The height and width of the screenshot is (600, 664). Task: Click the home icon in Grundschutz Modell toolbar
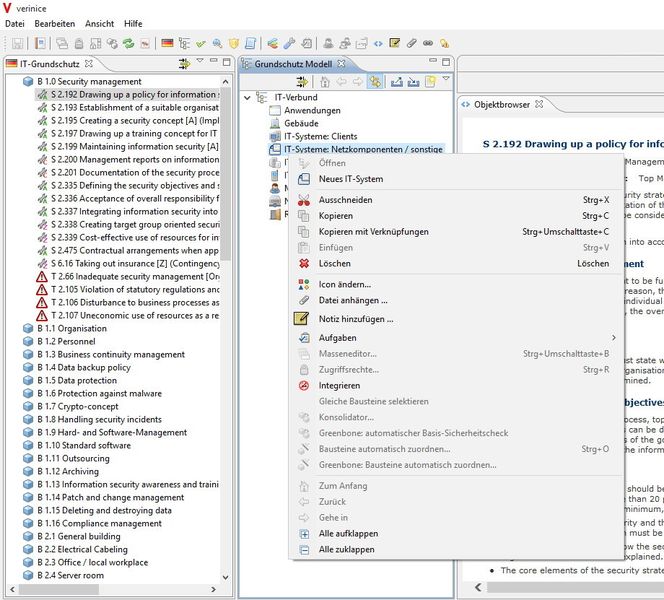325,81
